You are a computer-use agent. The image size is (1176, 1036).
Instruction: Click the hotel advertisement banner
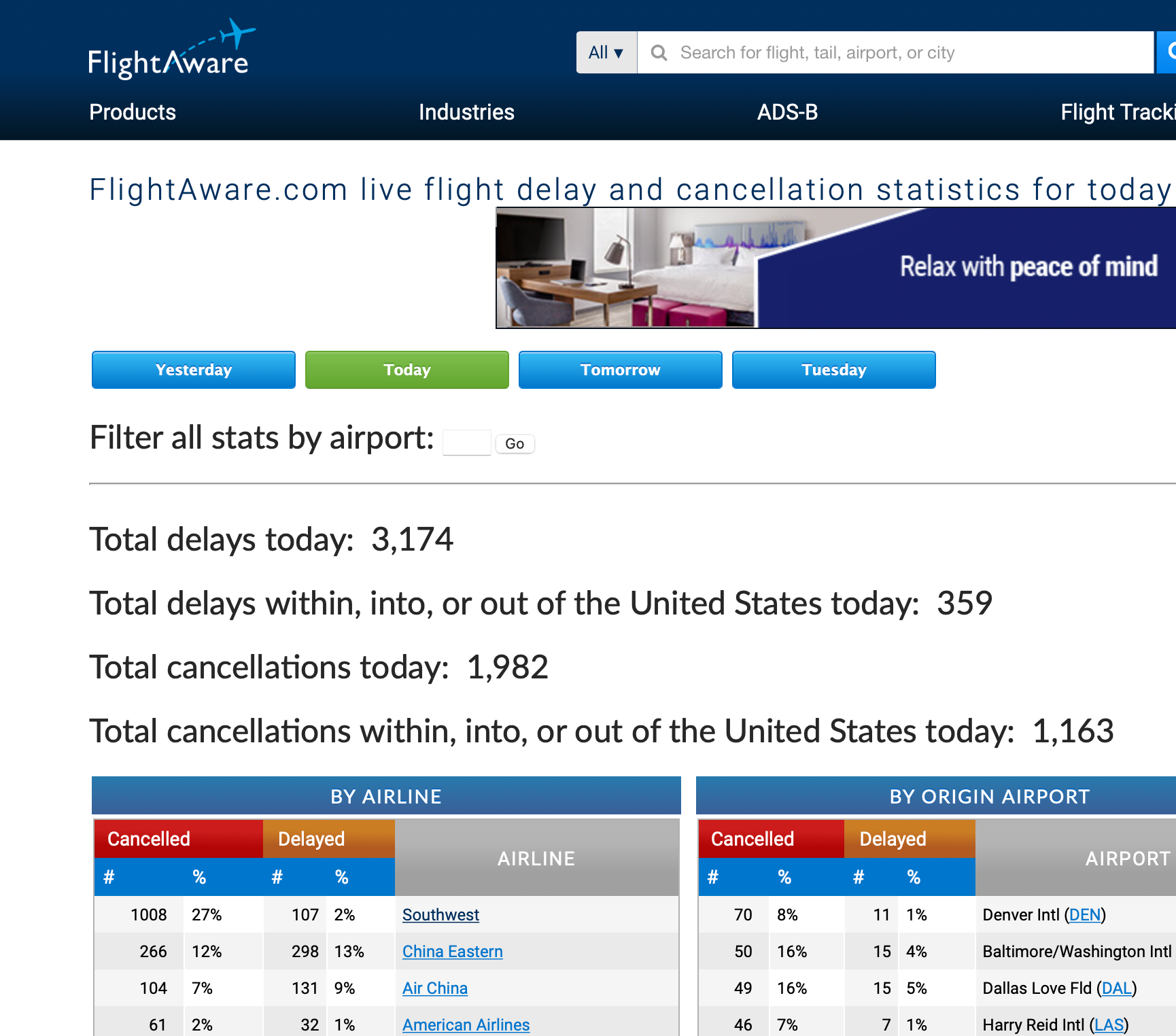[x=836, y=268]
